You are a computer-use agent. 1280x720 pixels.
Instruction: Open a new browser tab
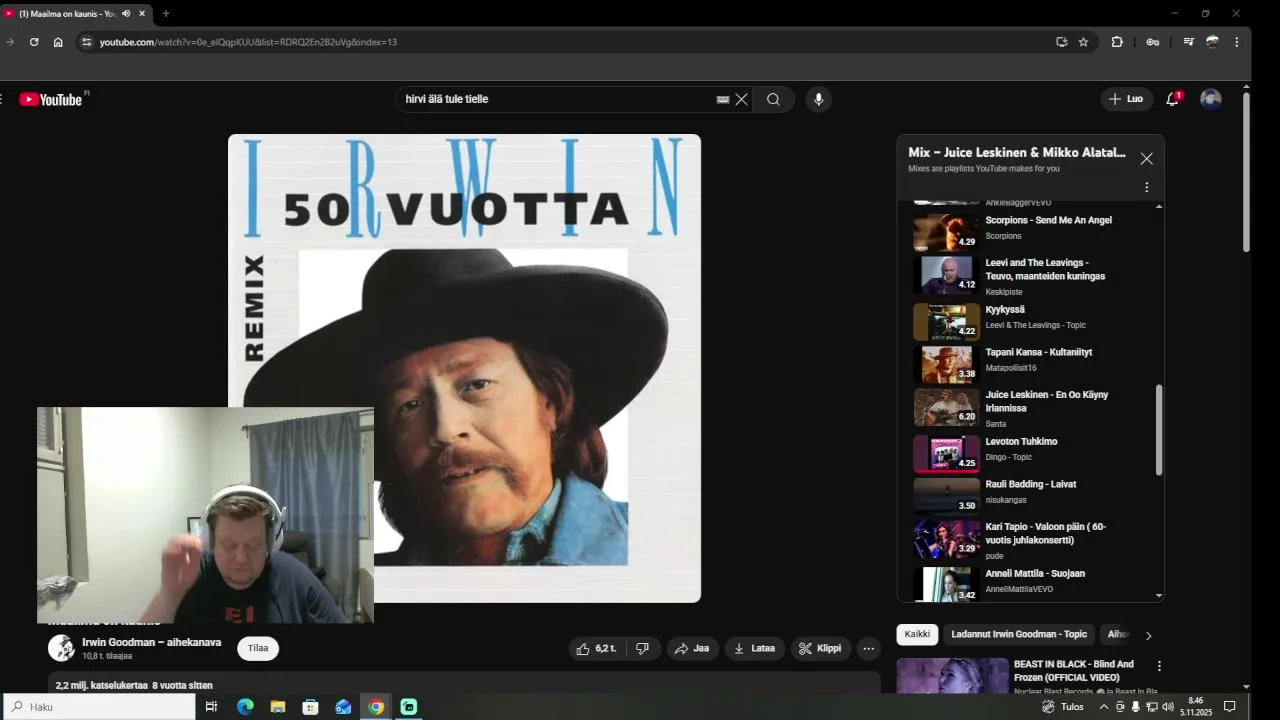[x=166, y=14]
